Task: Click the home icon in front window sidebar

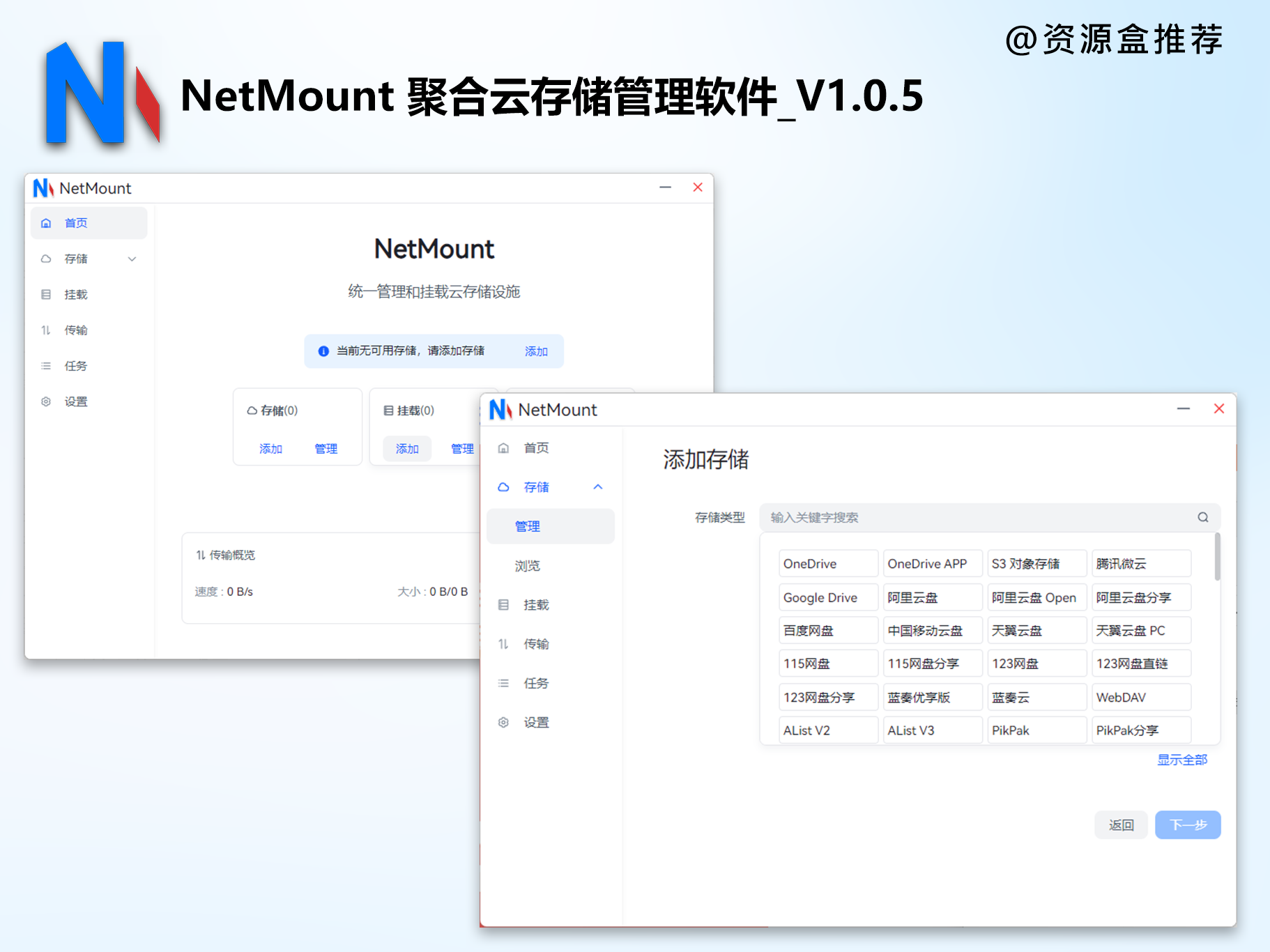Action: [503, 448]
